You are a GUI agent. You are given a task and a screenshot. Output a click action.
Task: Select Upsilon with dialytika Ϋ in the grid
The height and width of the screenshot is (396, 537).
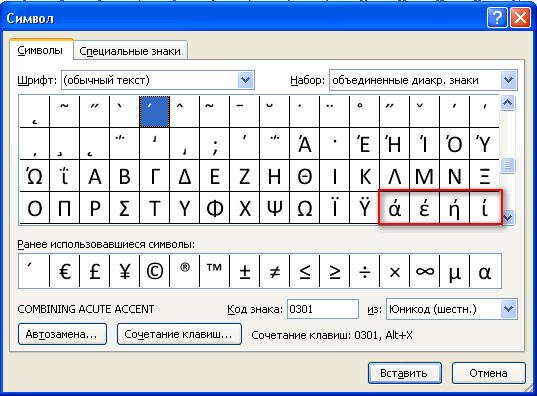coord(364,208)
